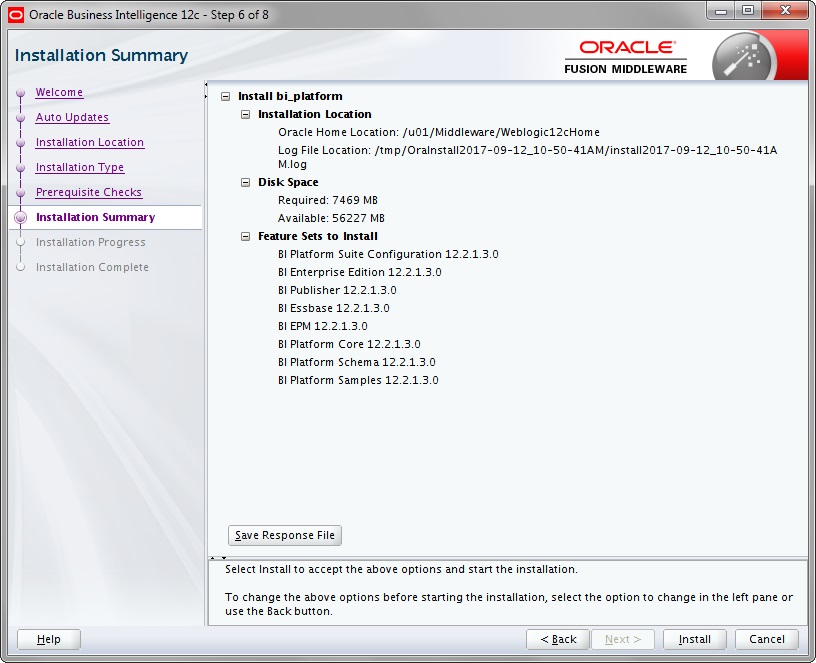Image resolution: width=816 pixels, height=663 pixels.
Task: Open the Auto Updates step
Action: click(x=72, y=117)
